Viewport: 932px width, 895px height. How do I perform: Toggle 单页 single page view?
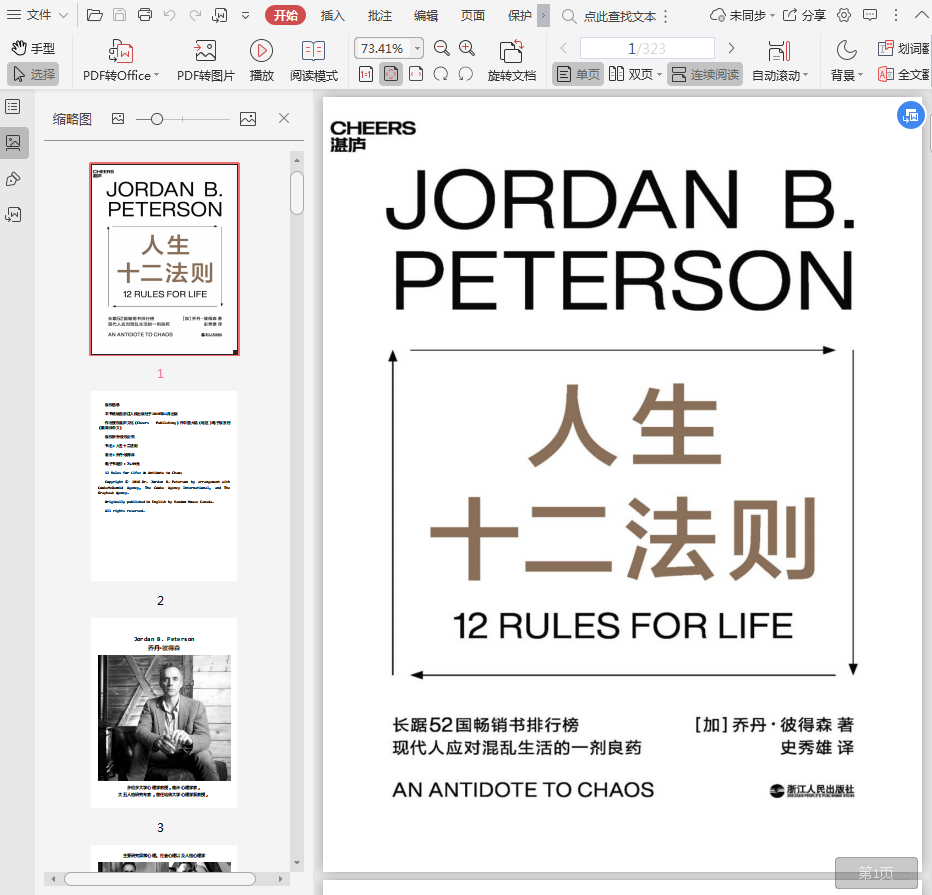578,74
